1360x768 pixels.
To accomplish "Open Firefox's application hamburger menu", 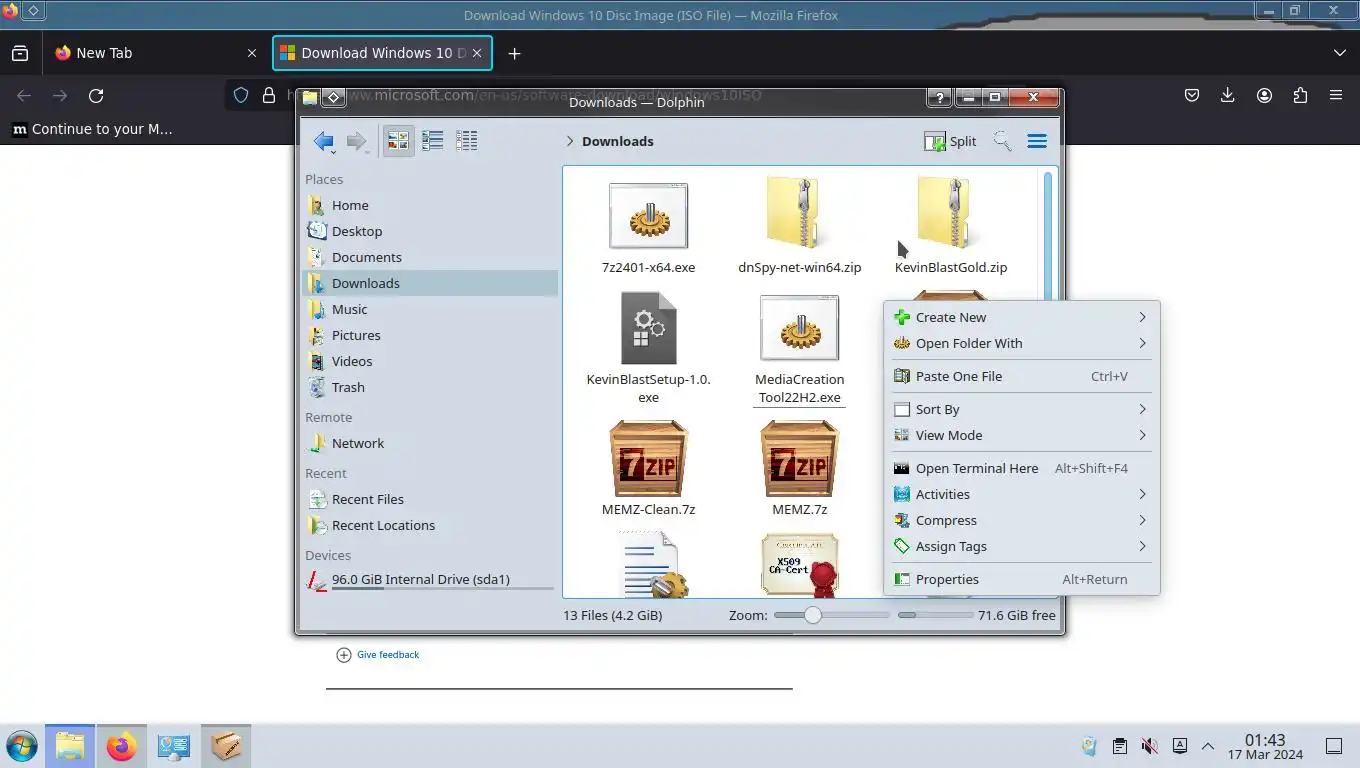I will [1336, 95].
